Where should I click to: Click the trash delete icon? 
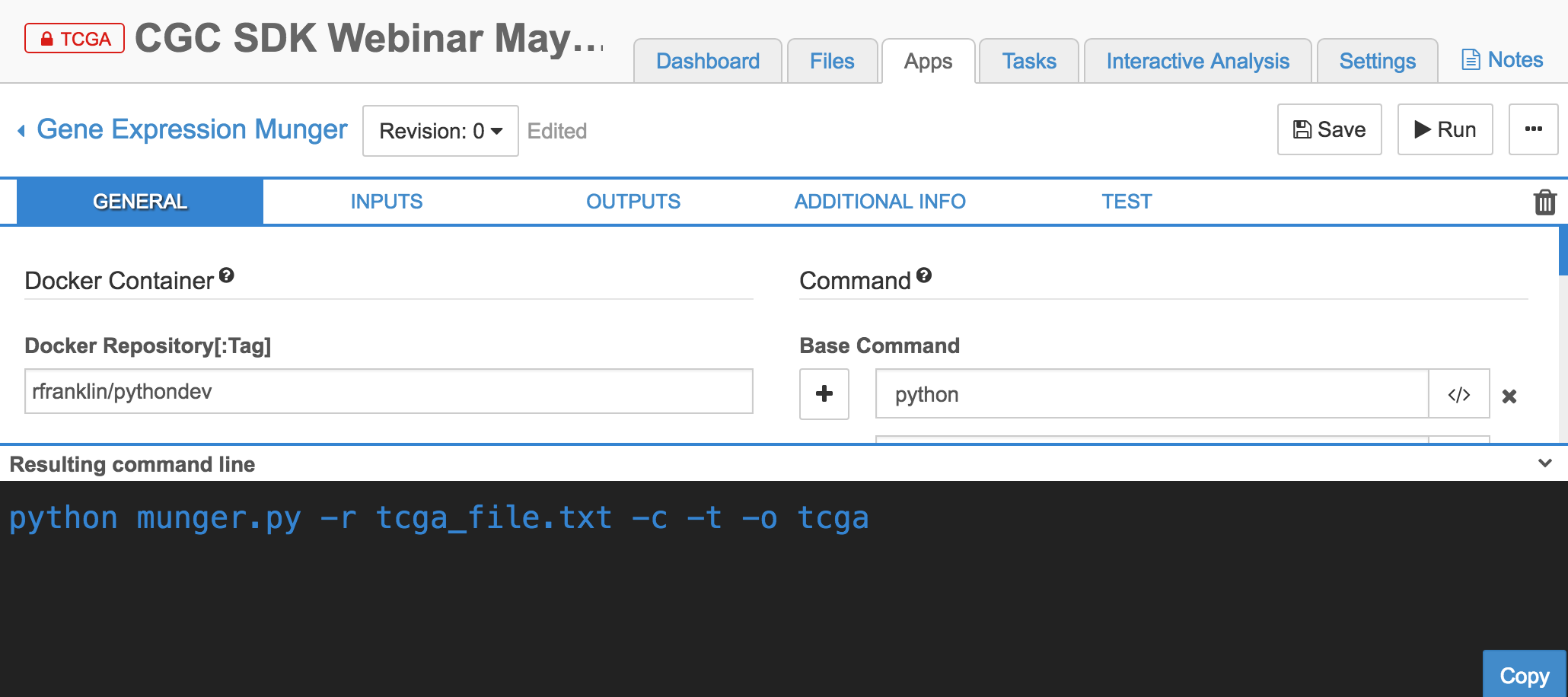1544,202
